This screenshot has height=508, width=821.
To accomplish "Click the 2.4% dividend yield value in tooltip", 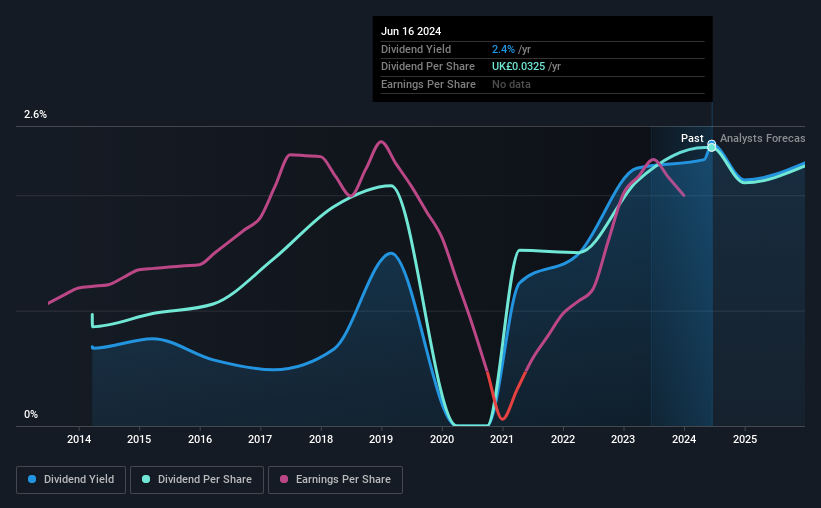I will click(503, 49).
